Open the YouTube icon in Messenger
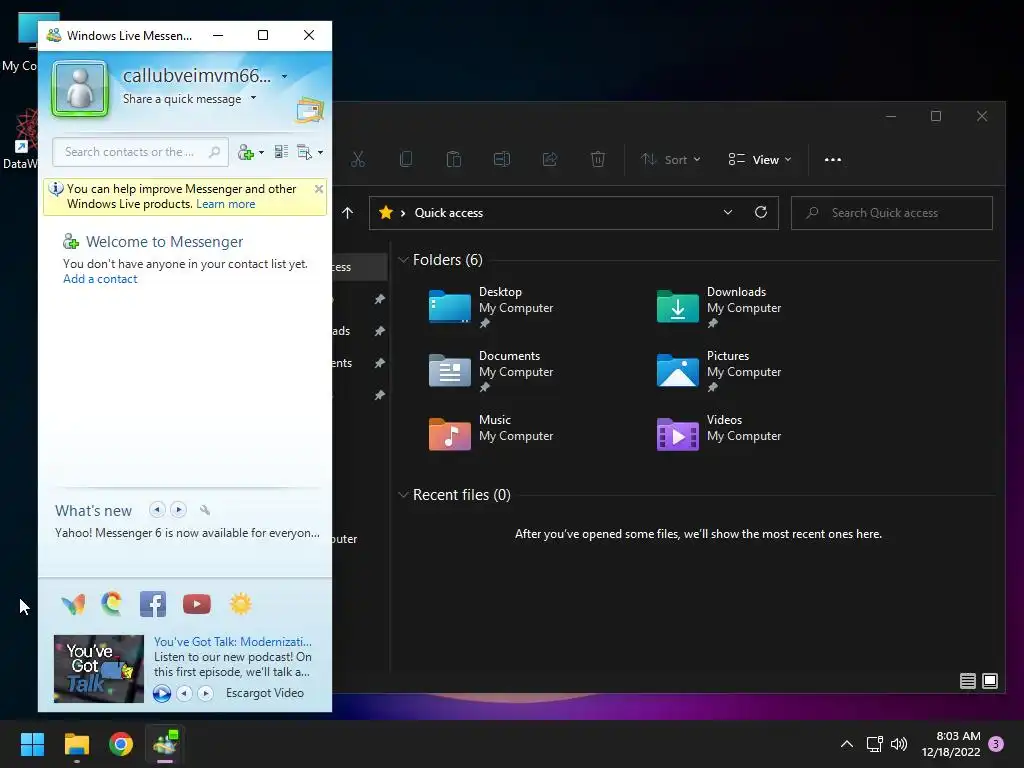 pyautogui.click(x=197, y=604)
